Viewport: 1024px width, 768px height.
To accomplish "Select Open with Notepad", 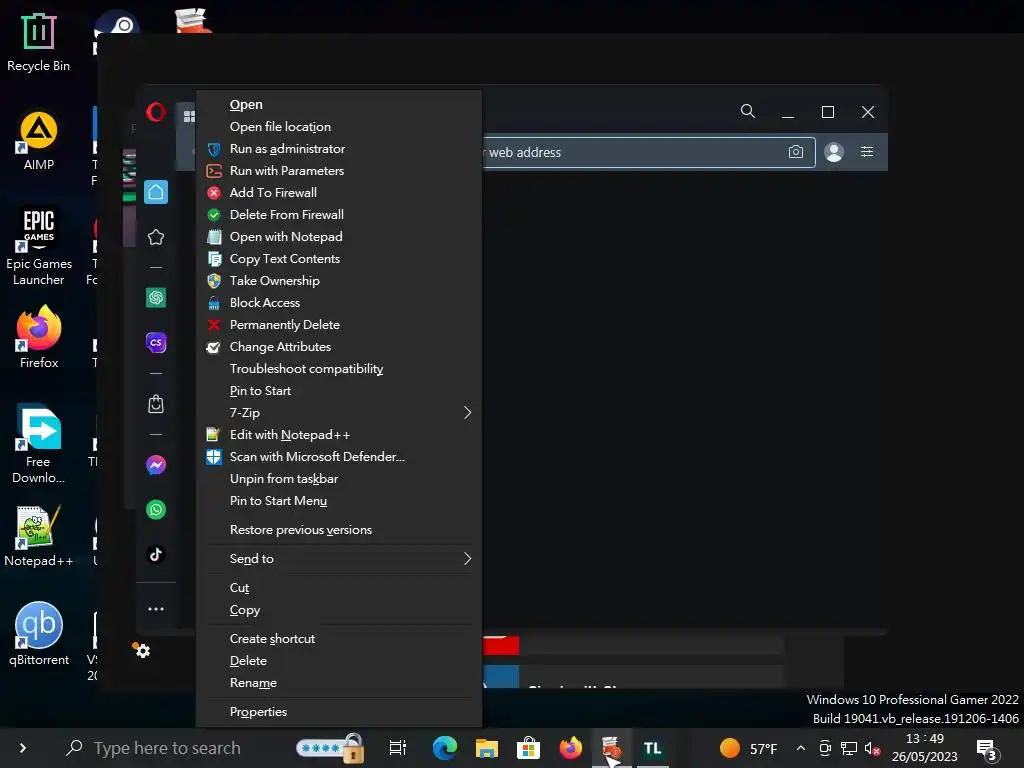I will coord(338,236).
